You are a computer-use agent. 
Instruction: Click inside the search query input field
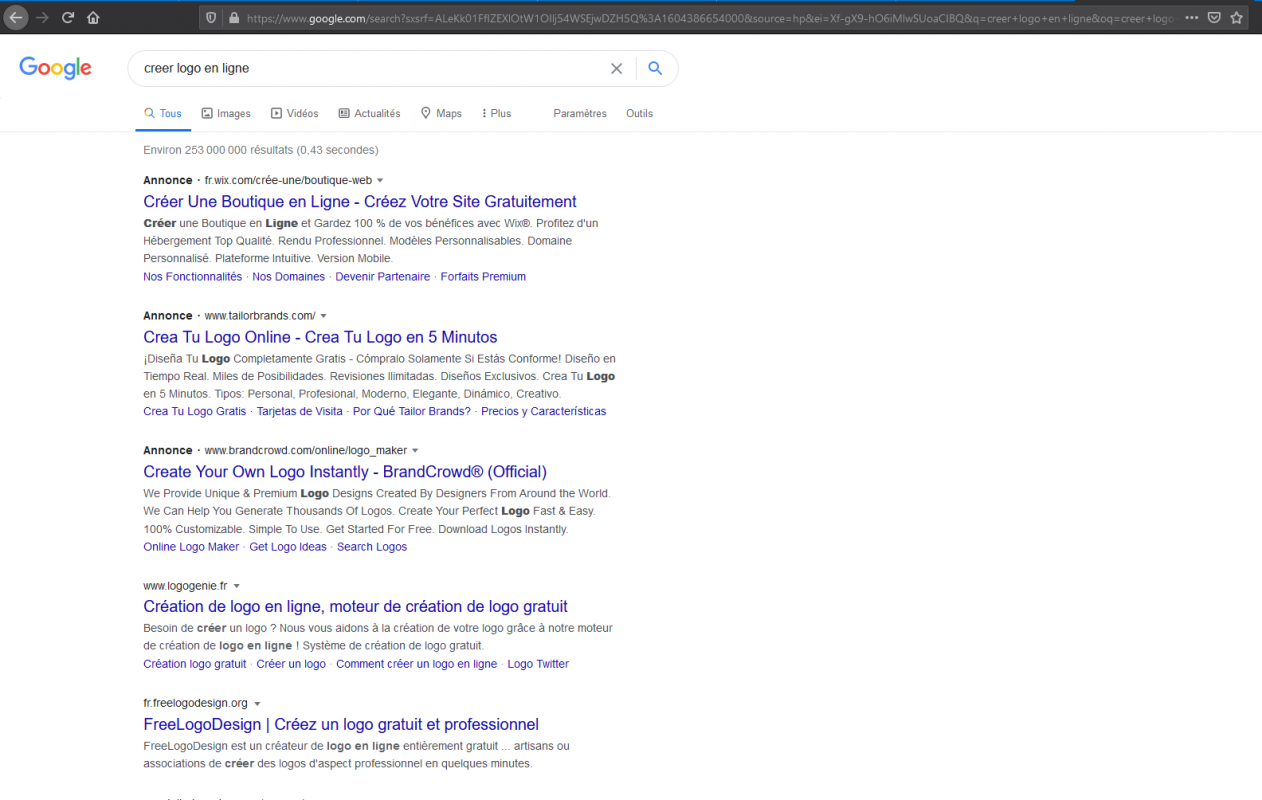370,68
